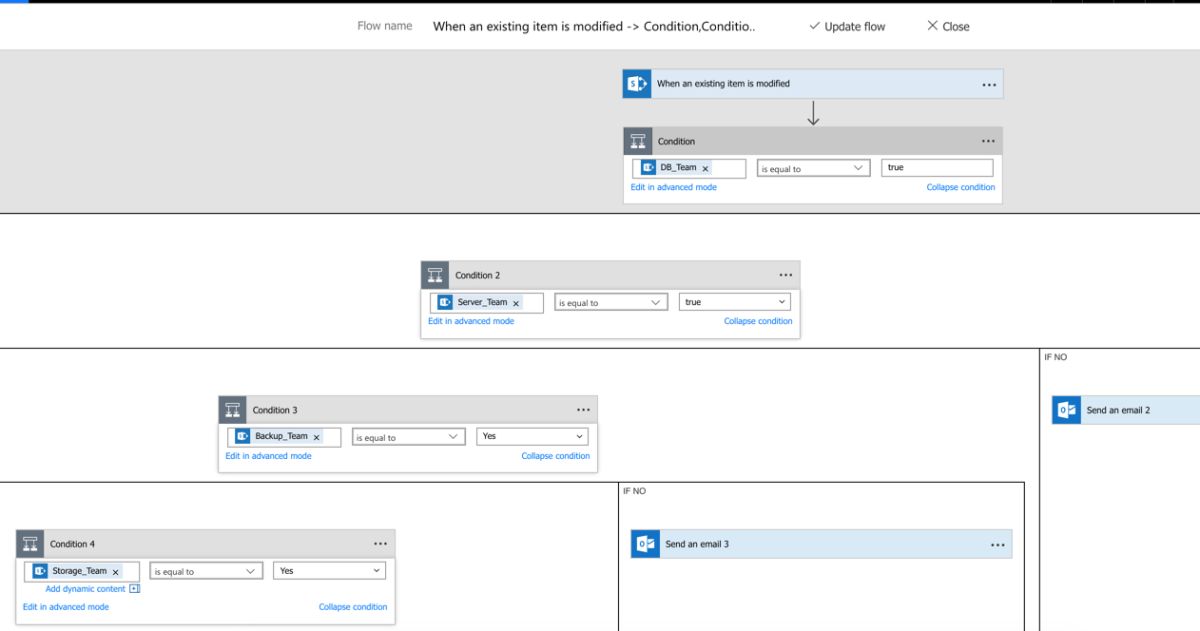Collapse condition on Condition 3
The image size is (1200, 631).
[x=556, y=456]
